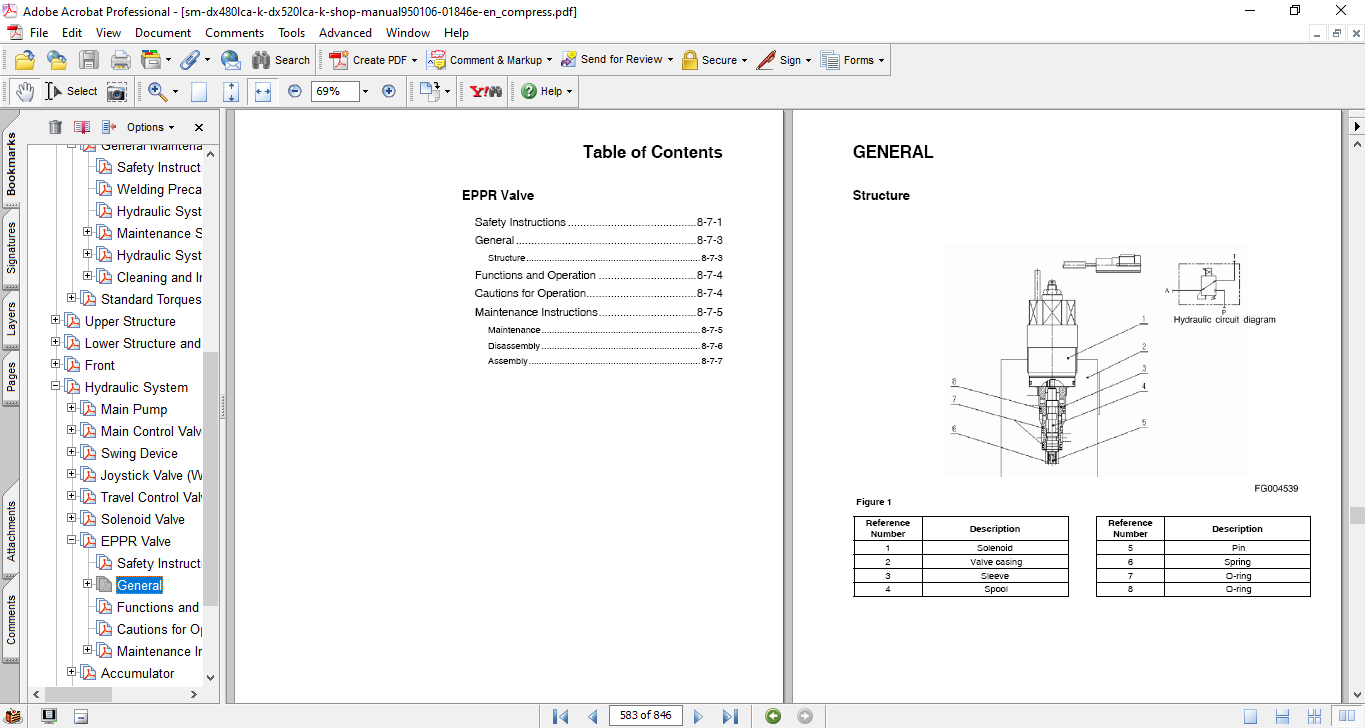
Task: Go to the last page
Action: [730, 716]
